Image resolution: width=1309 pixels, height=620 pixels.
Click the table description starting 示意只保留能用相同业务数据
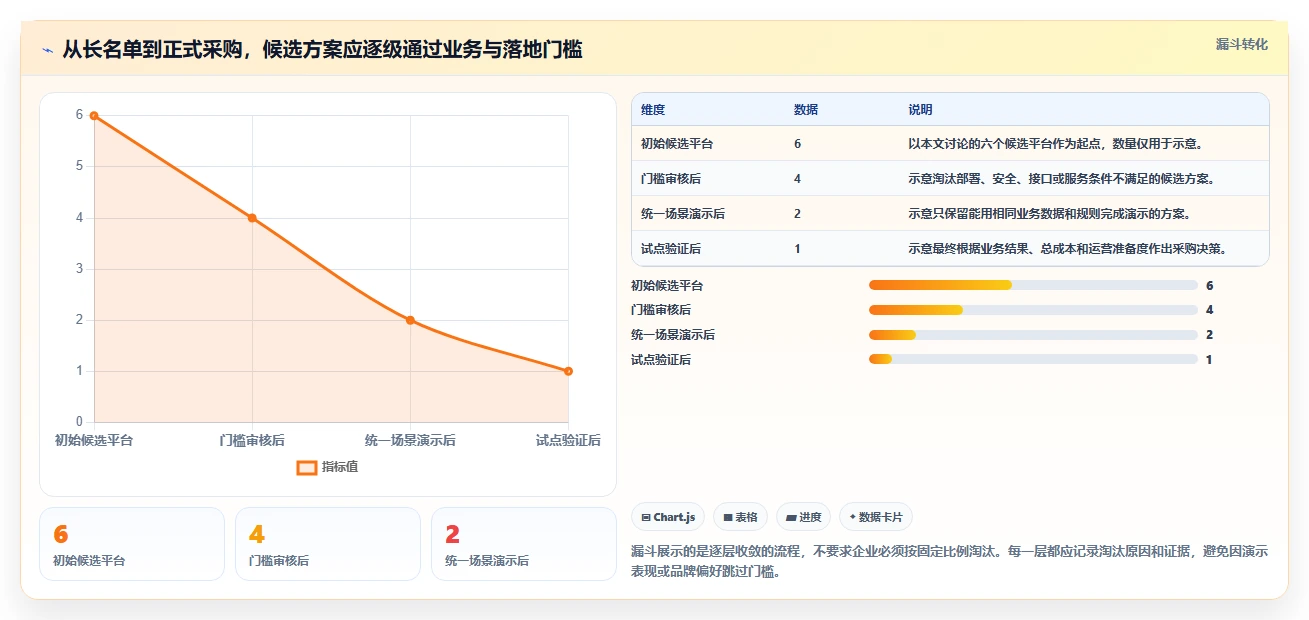(x=1051, y=214)
